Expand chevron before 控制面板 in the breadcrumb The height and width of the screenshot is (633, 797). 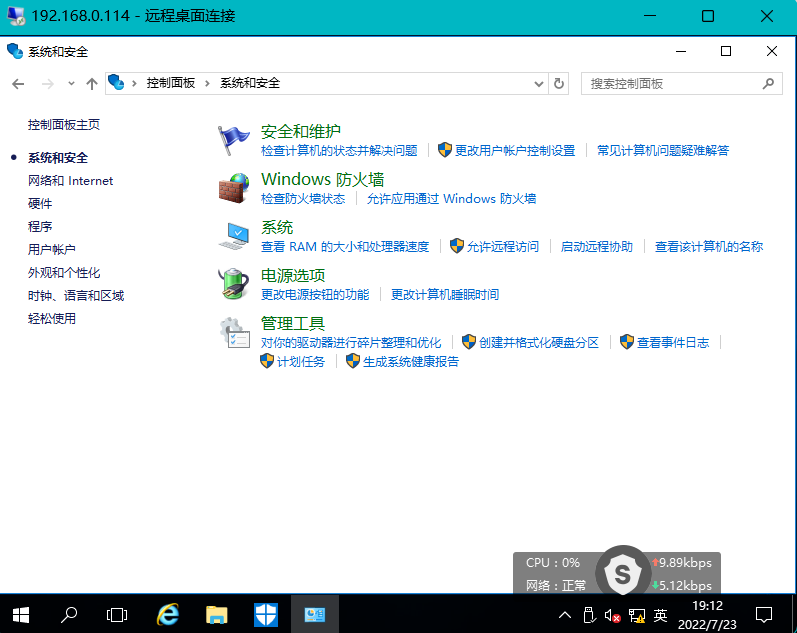click(x=134, y=83)
